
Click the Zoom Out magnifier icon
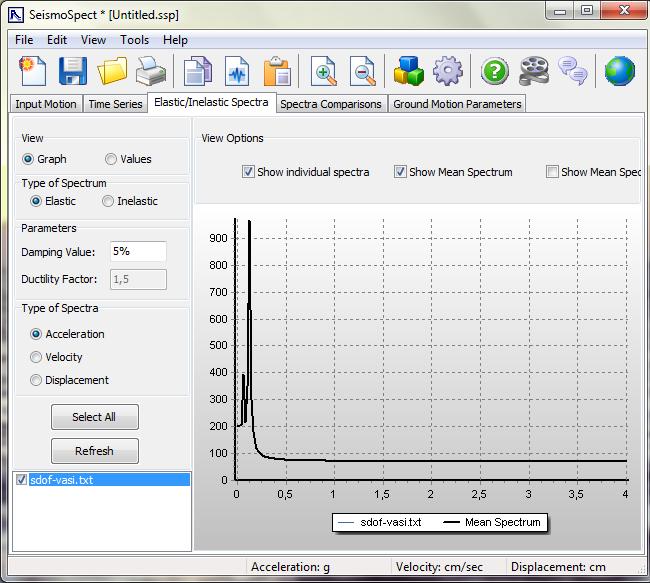(363, 71)
